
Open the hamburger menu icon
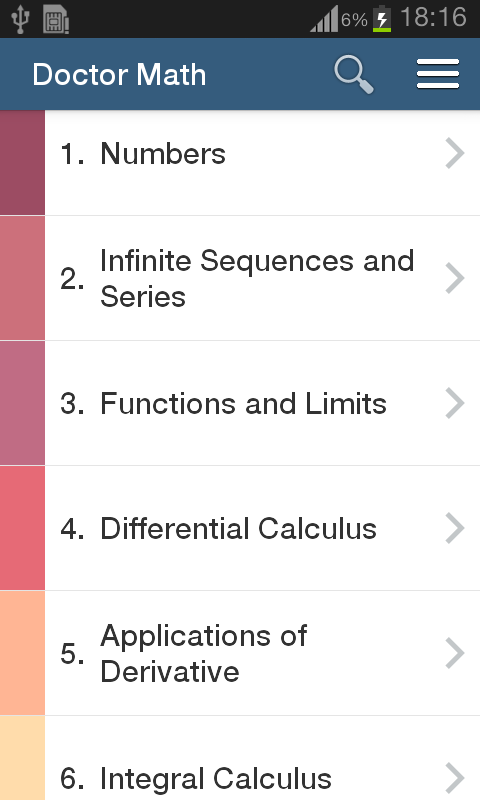point(438,74)
